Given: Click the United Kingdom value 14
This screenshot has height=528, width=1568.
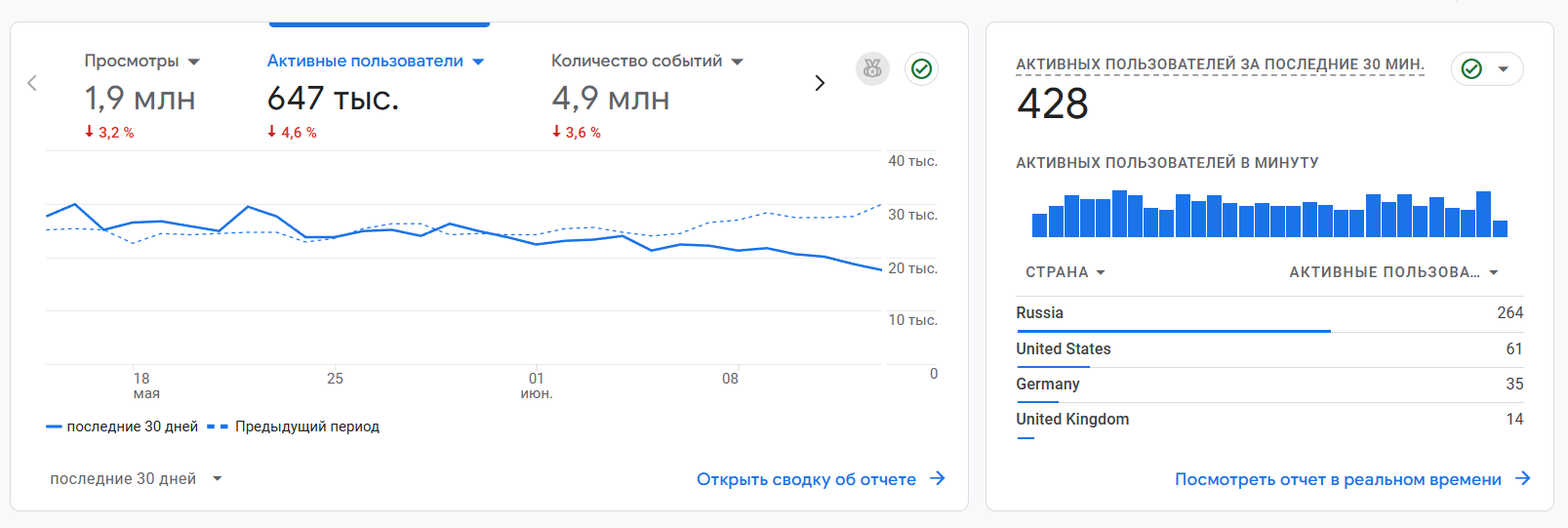Looking at the screenshot, I should [1514, 420].
